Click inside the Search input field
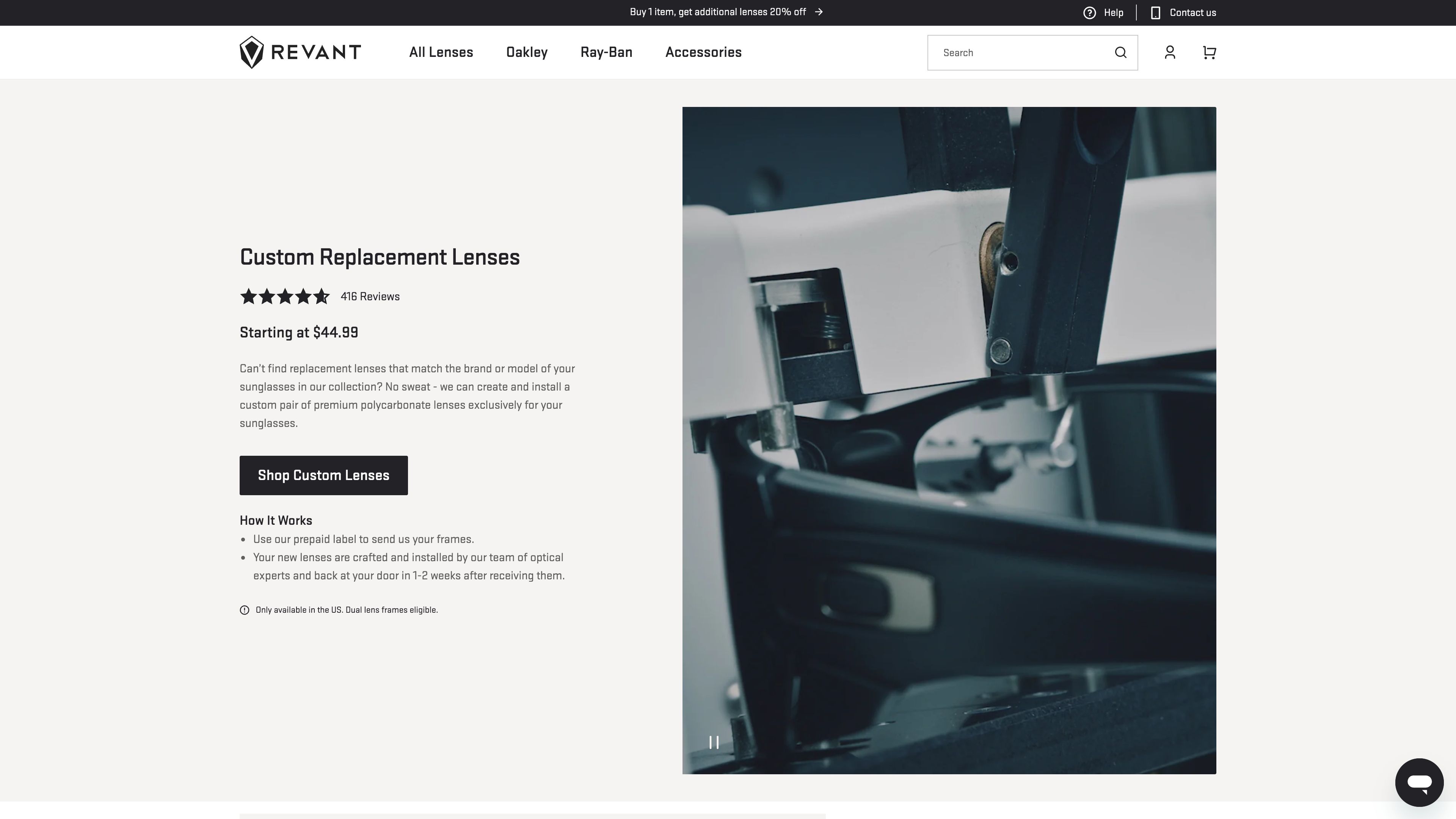This screenshot has height=819, width=1456. click(x=1017, y=52)
